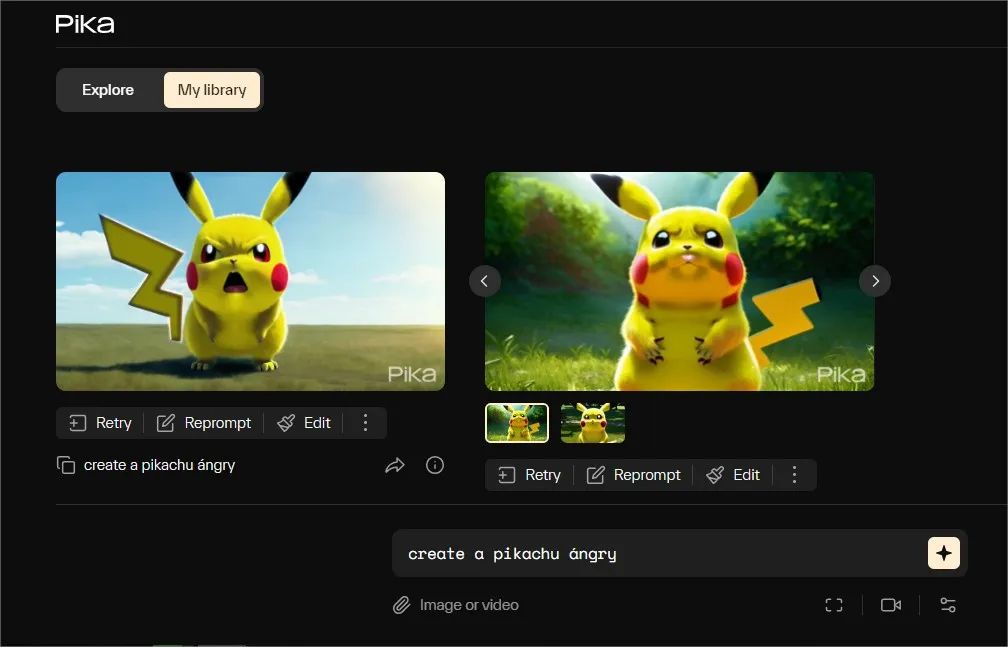Image resolution: width=1008 pixels, height=647 pixels.
Task: Play the forest Pikachu video preview
Action: click(680, 281)
